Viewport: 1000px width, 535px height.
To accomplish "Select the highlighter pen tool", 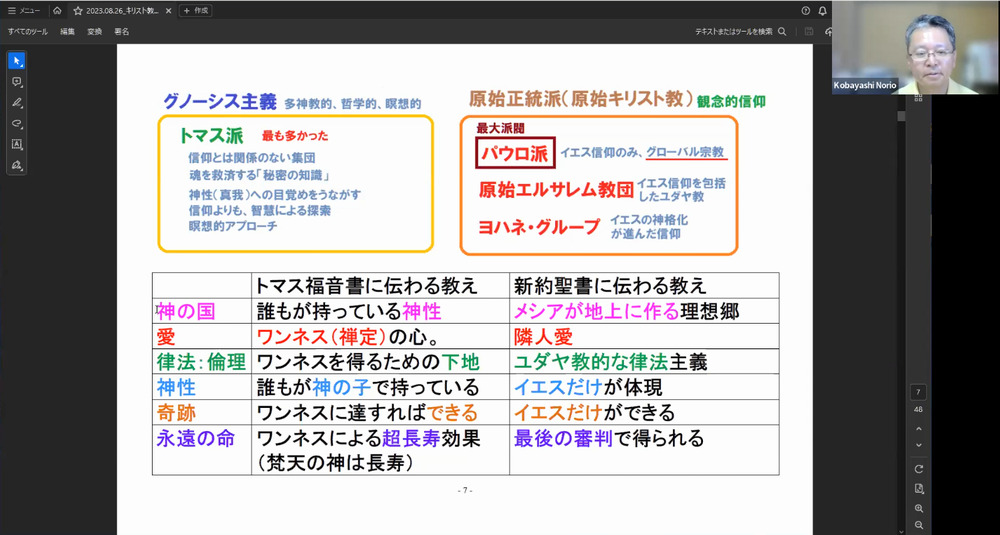I will [x=17, y=103].
